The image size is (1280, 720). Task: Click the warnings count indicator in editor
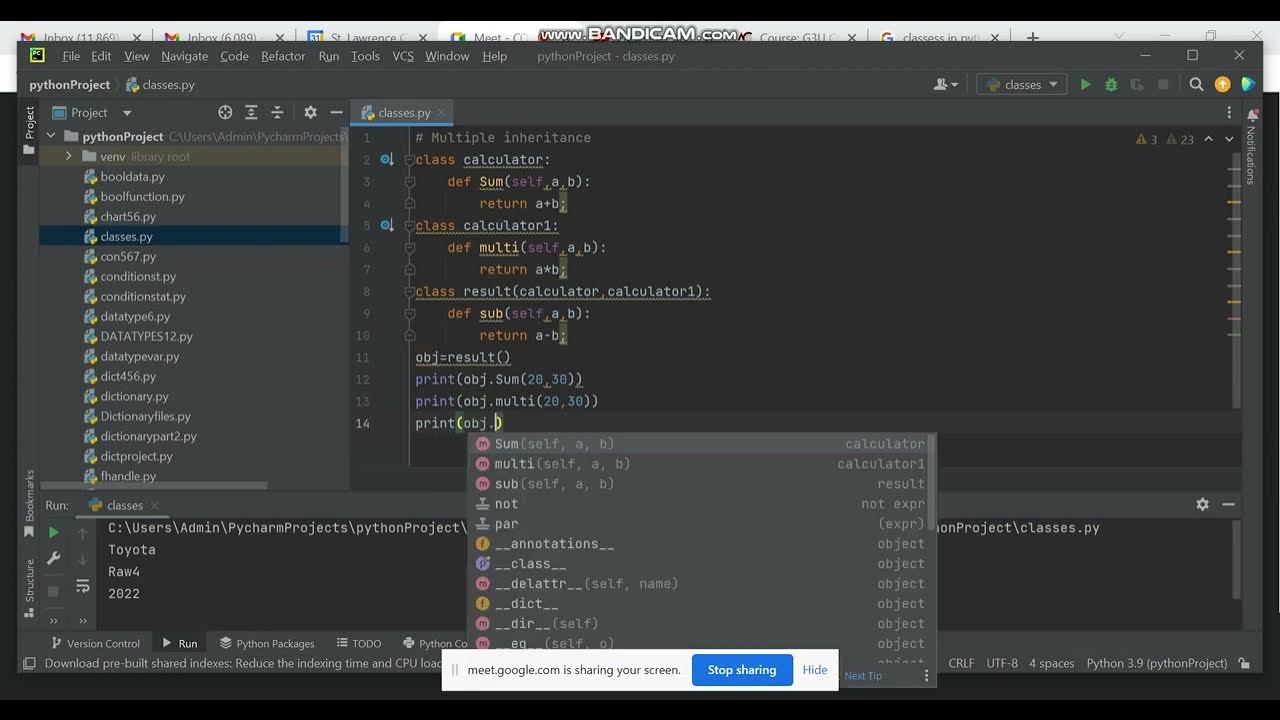coord(1147,139)
